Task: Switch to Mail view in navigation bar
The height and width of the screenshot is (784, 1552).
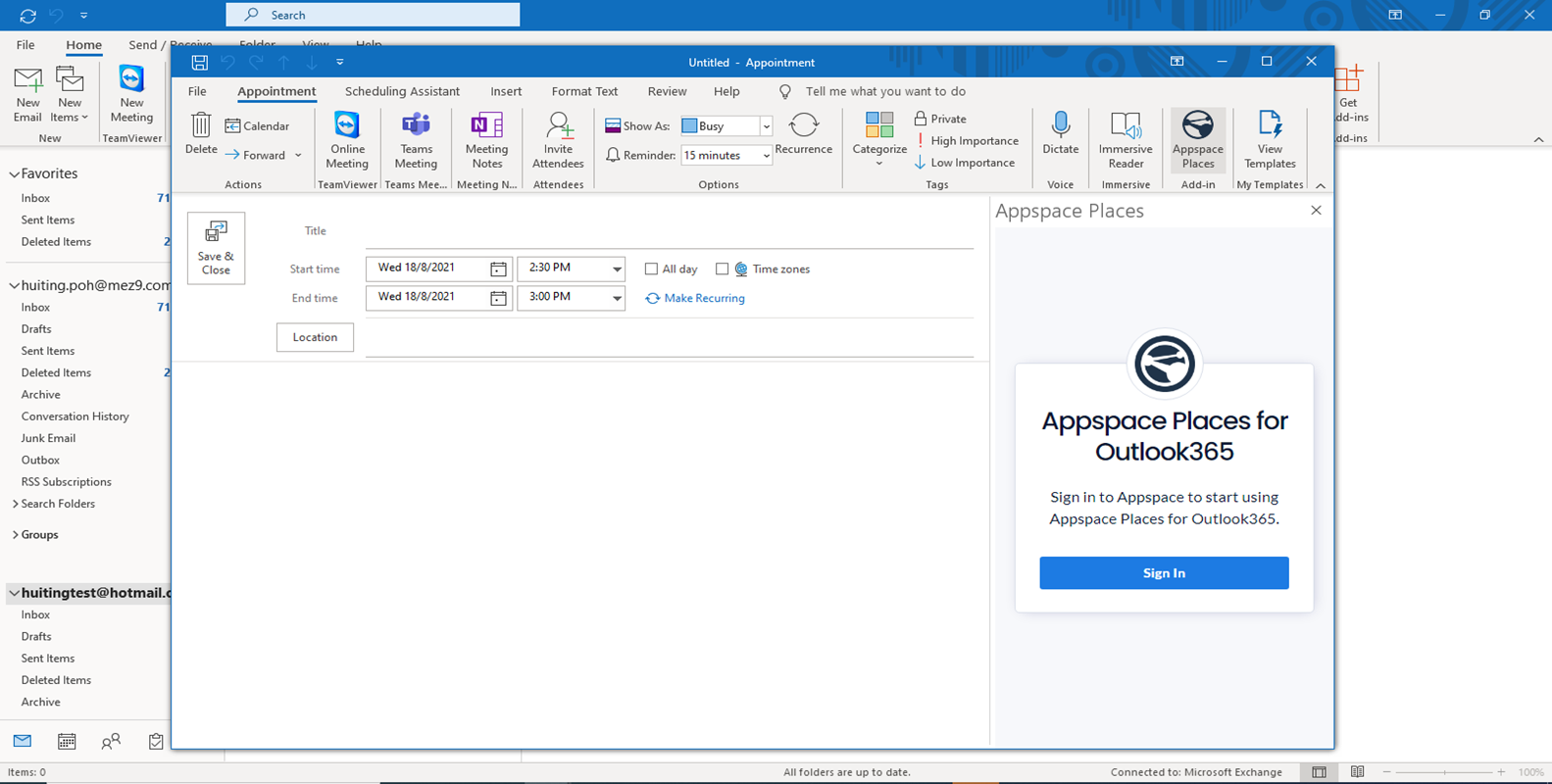Action: [23, 741]
